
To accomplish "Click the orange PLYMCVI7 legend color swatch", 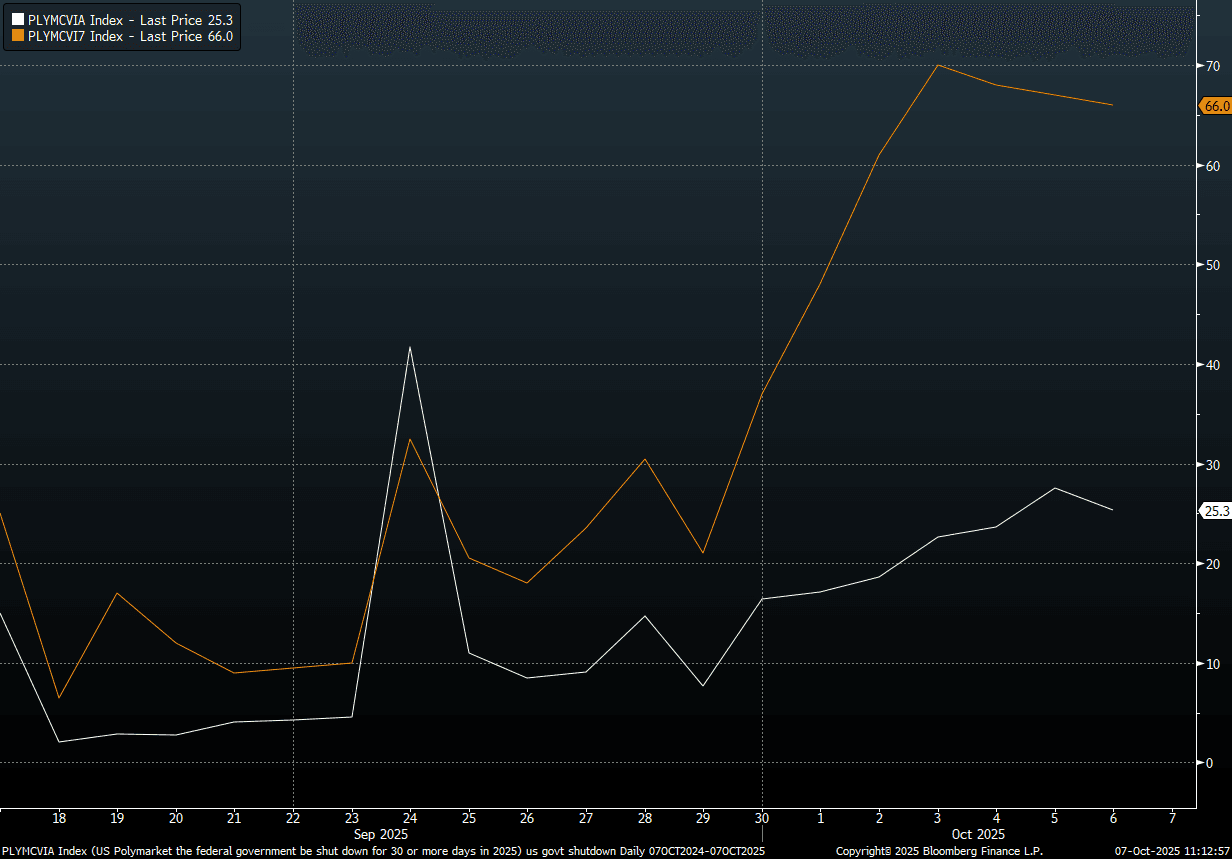I will 17,36.
